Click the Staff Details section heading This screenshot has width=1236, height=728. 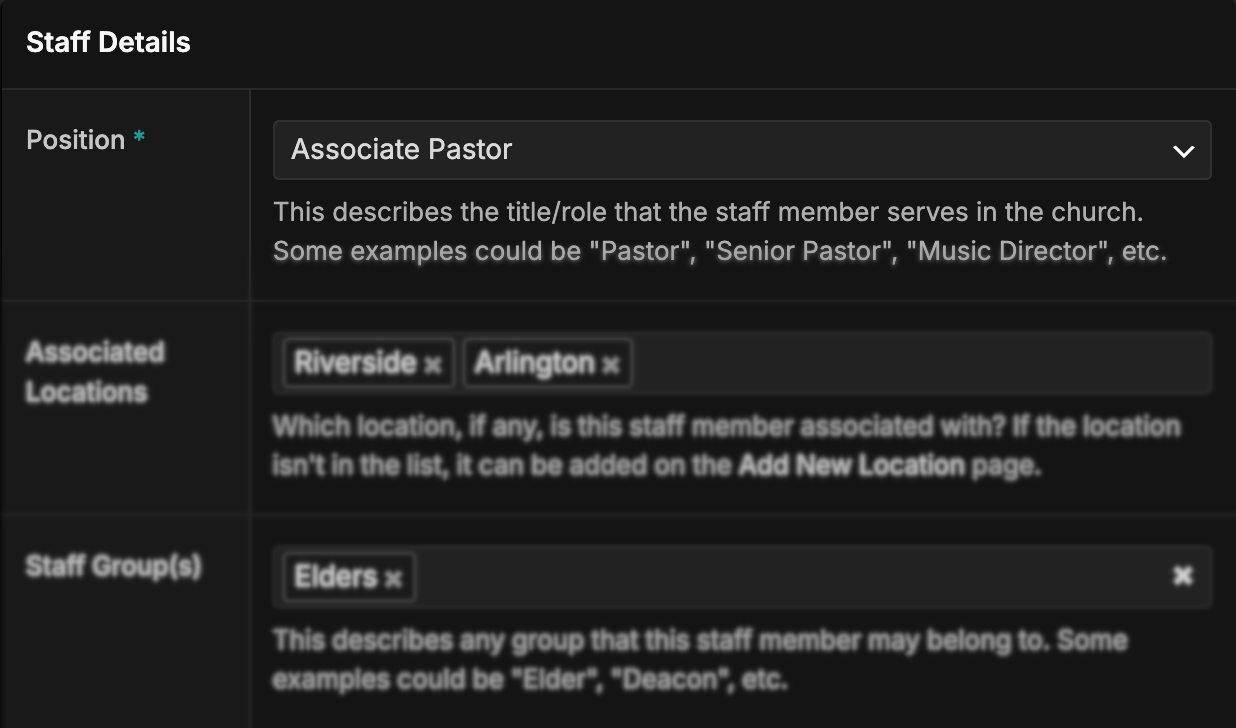(x=108, y=43)
